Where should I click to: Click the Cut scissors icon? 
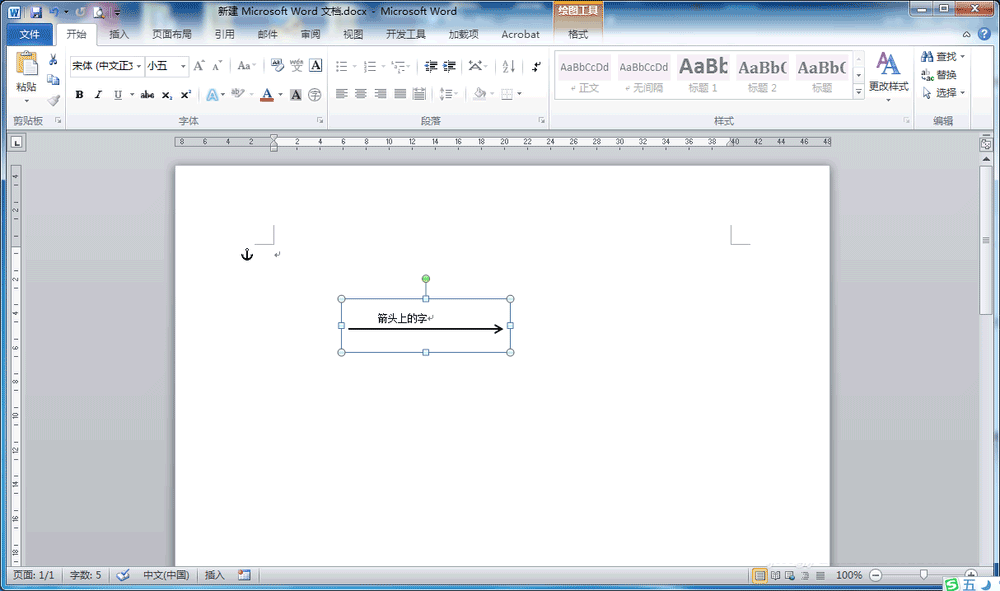pos(53,60)
